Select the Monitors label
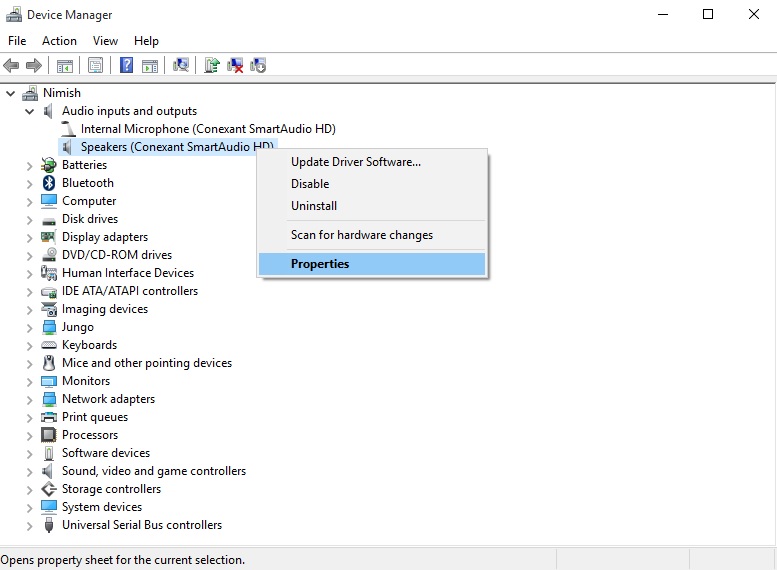This screenshot has height=570, width=777. coord(86,381)
